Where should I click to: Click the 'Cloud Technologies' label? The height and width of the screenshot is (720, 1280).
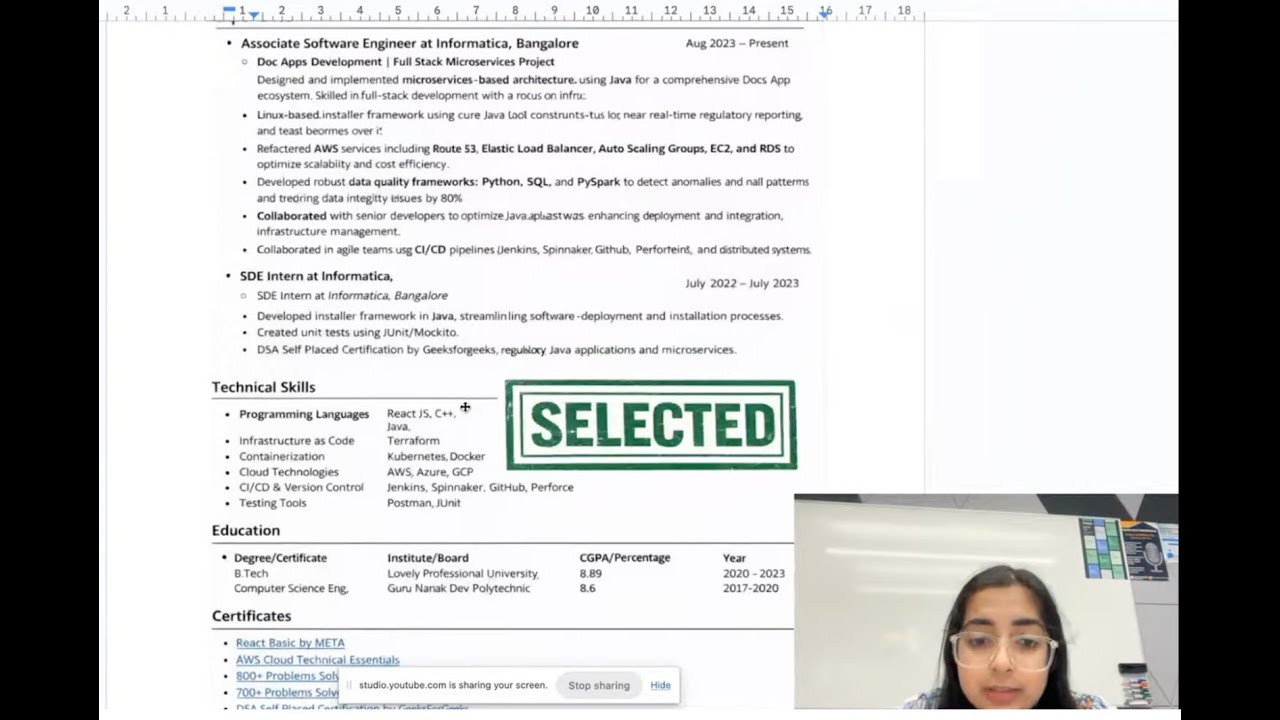click(x=289, y=472)
